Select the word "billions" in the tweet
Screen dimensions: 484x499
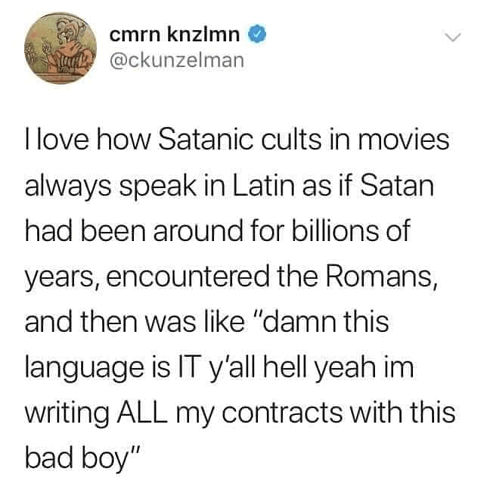tap(335, 231)
